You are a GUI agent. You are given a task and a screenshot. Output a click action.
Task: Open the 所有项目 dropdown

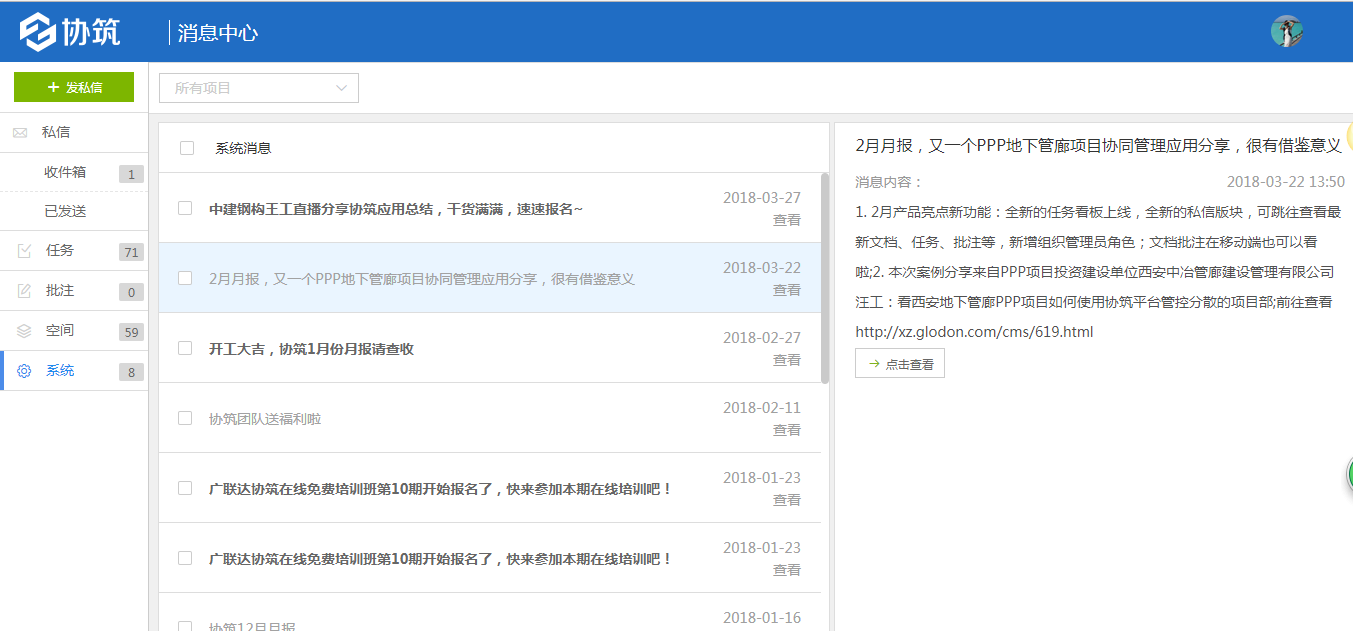pos(258,88)
